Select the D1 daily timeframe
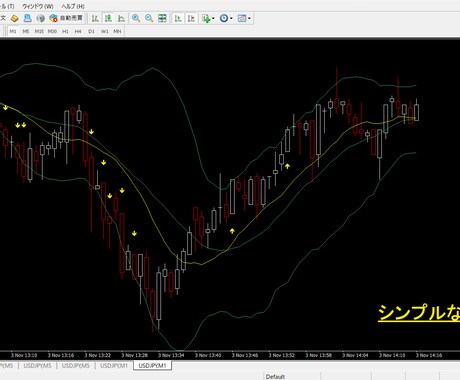460x380 pixels. (x=91, y=31)
